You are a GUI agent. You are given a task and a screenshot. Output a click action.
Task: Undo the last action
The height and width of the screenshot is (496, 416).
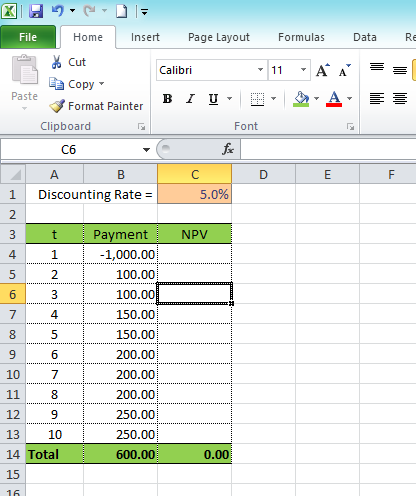tap(58, 11)
